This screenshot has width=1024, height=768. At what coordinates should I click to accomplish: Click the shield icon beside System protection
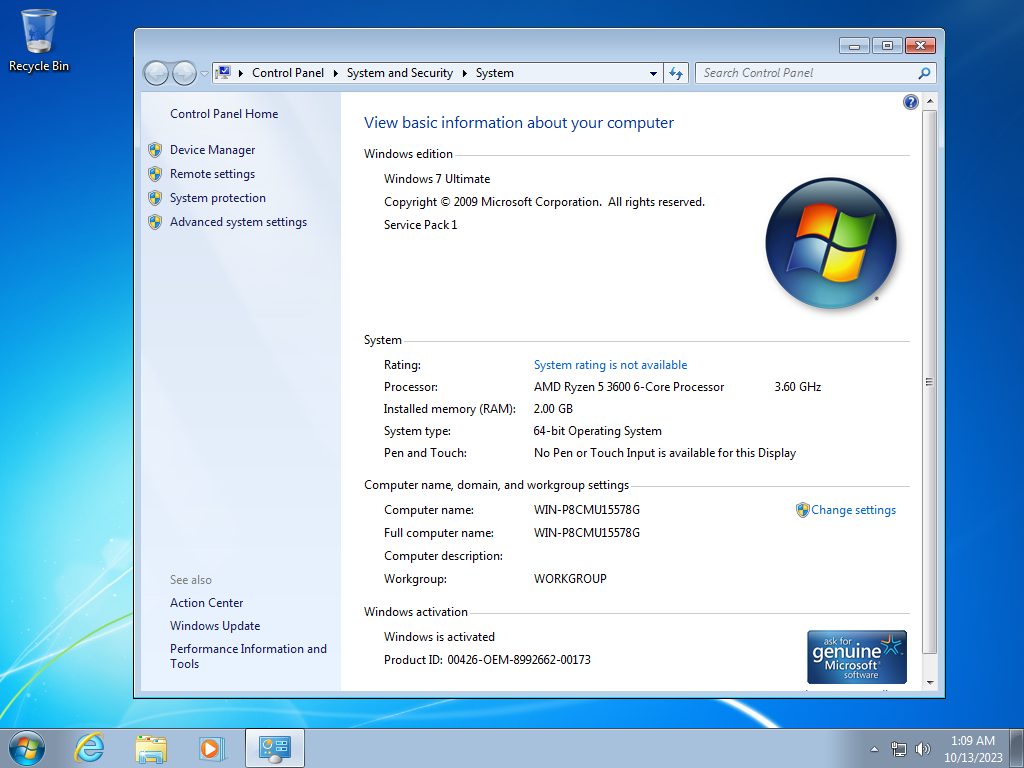coord(155,198)
